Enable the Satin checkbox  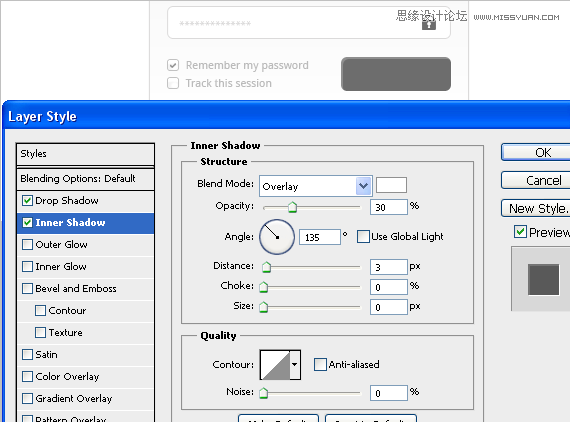(27, 354)
